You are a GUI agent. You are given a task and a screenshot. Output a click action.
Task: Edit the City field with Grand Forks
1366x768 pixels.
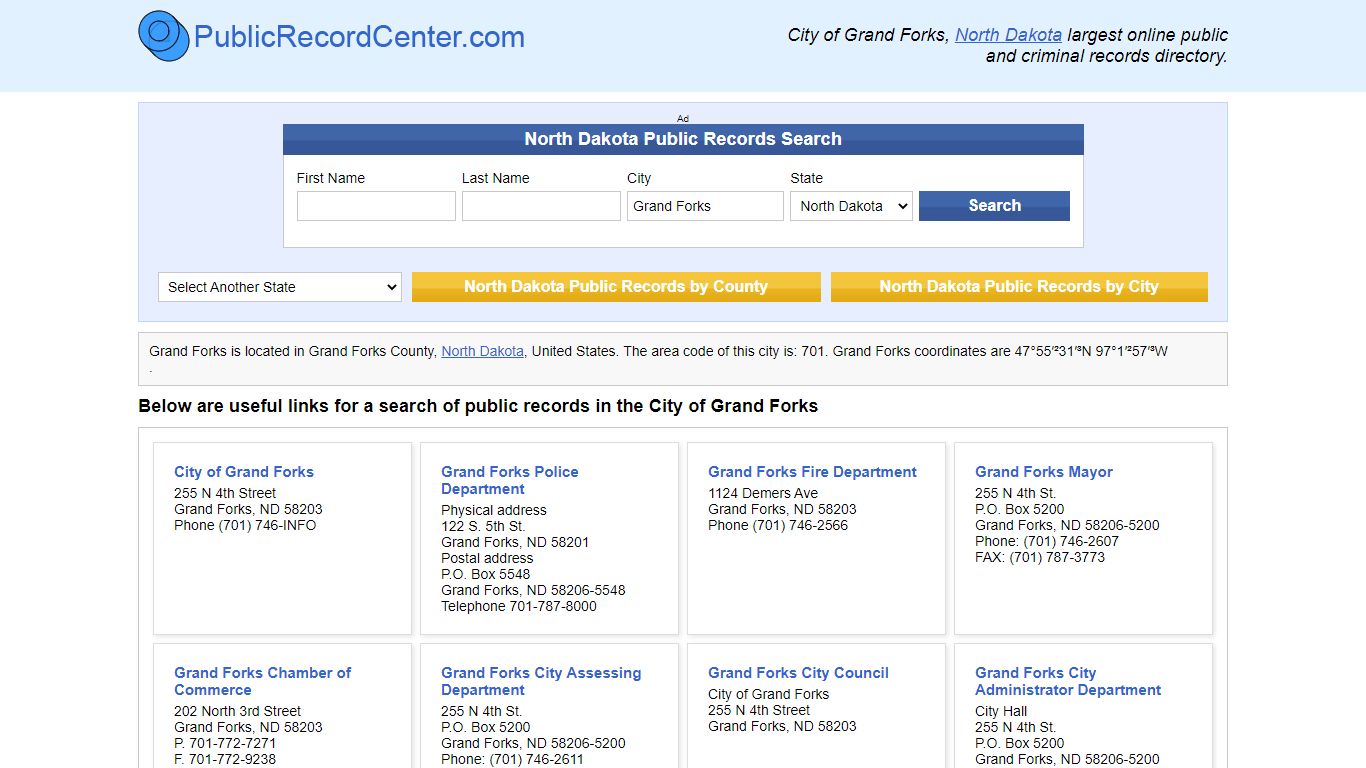click(x=705, y=206)
